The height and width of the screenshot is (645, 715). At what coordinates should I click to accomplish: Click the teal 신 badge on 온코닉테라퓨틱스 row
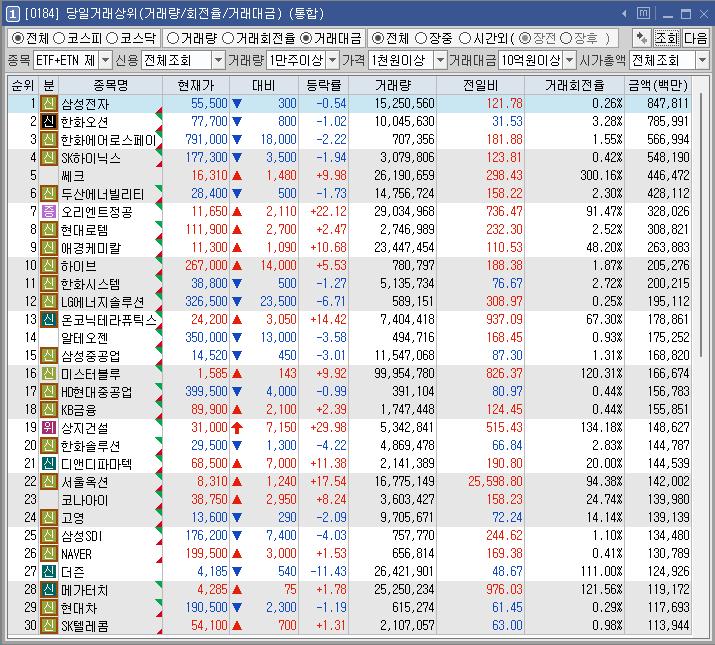[x=48, y=319]
